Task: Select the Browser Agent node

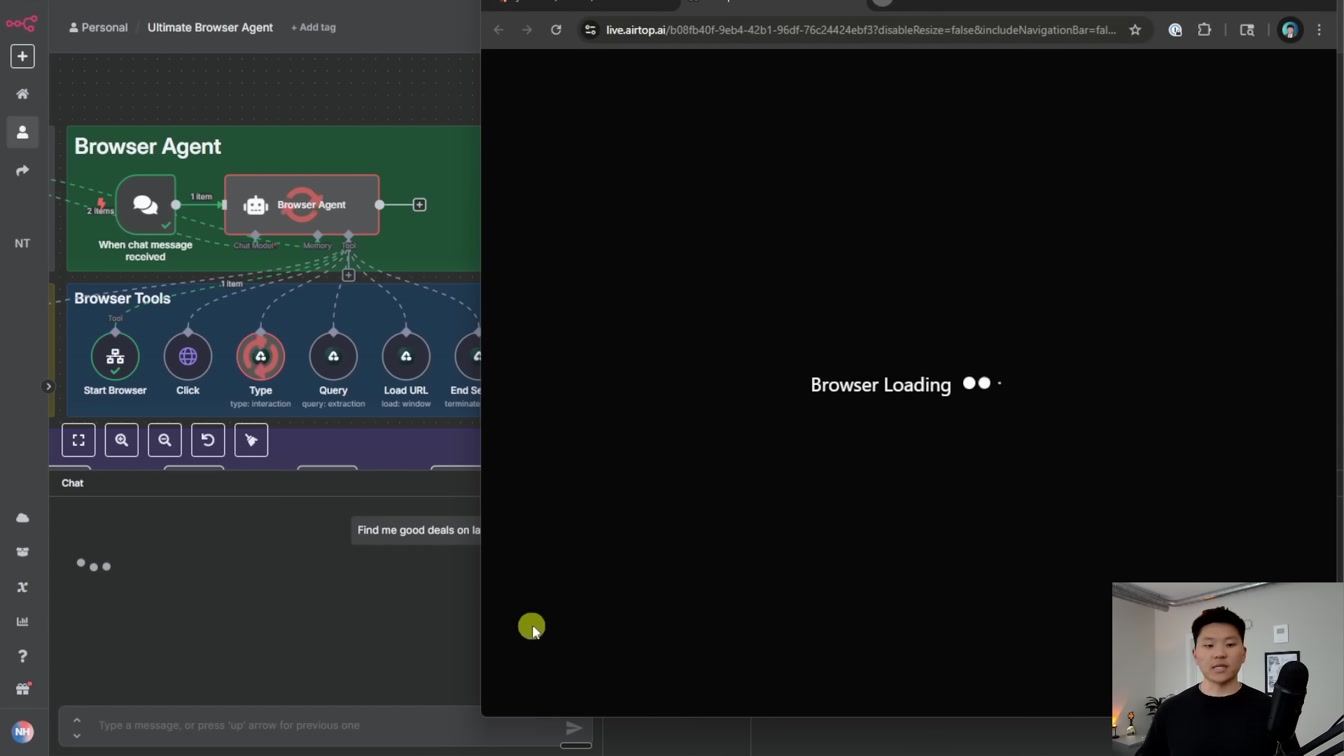Action: pos(302,205)
